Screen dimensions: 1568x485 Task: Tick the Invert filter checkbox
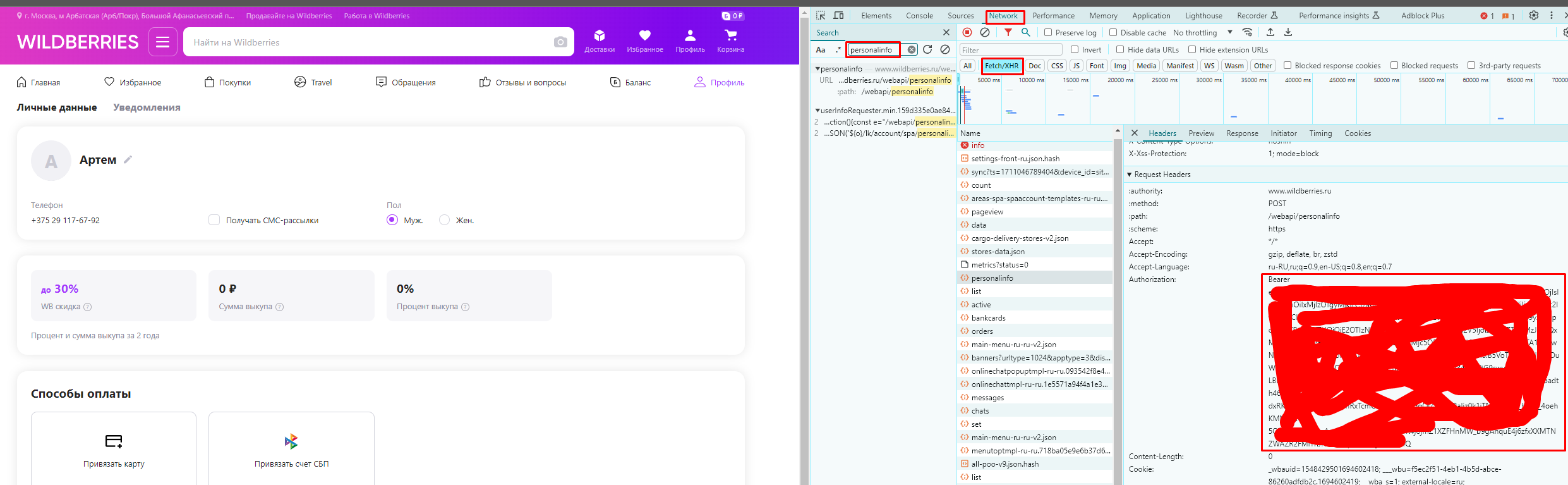(x=1075, y=49)
